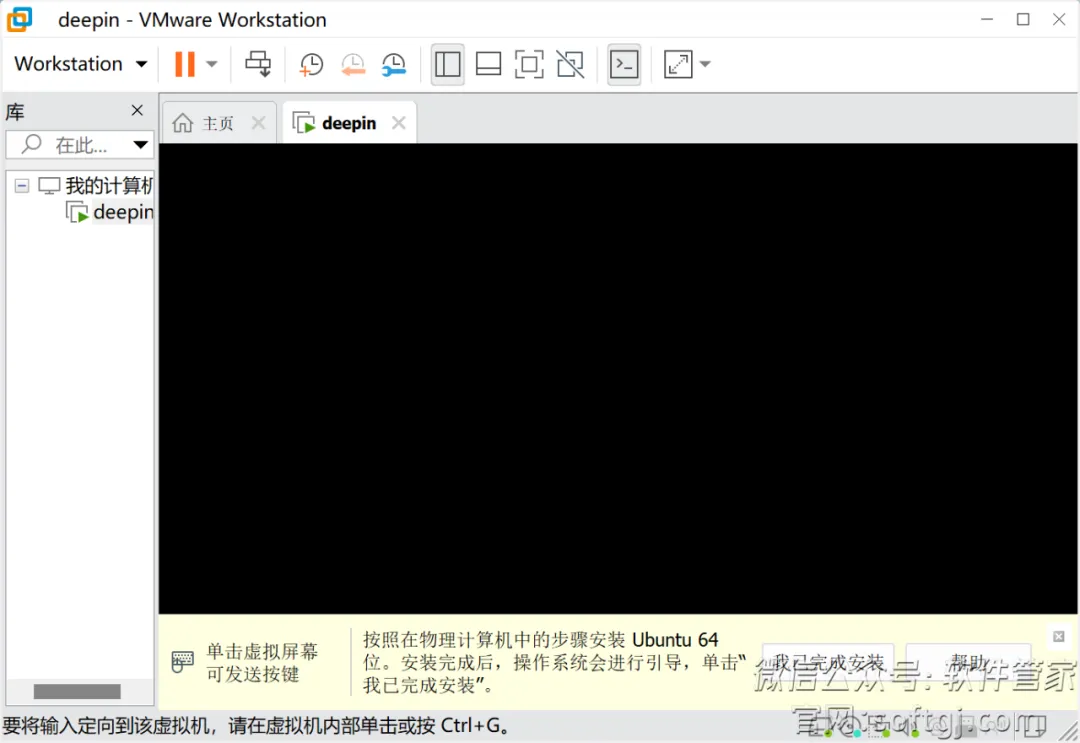Close the 主页 tab
The height and width of the screenshot is (743, 1080).
[258, 123]
